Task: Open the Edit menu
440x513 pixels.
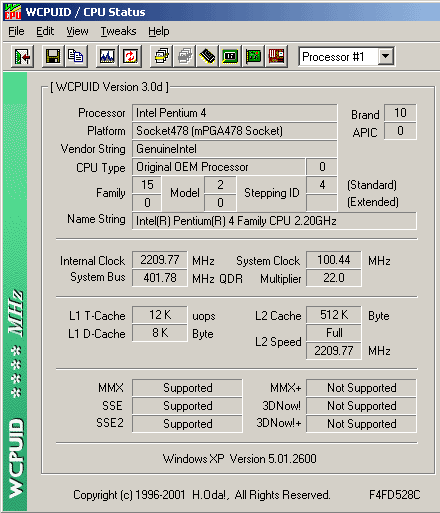Action: pos(45,31)
